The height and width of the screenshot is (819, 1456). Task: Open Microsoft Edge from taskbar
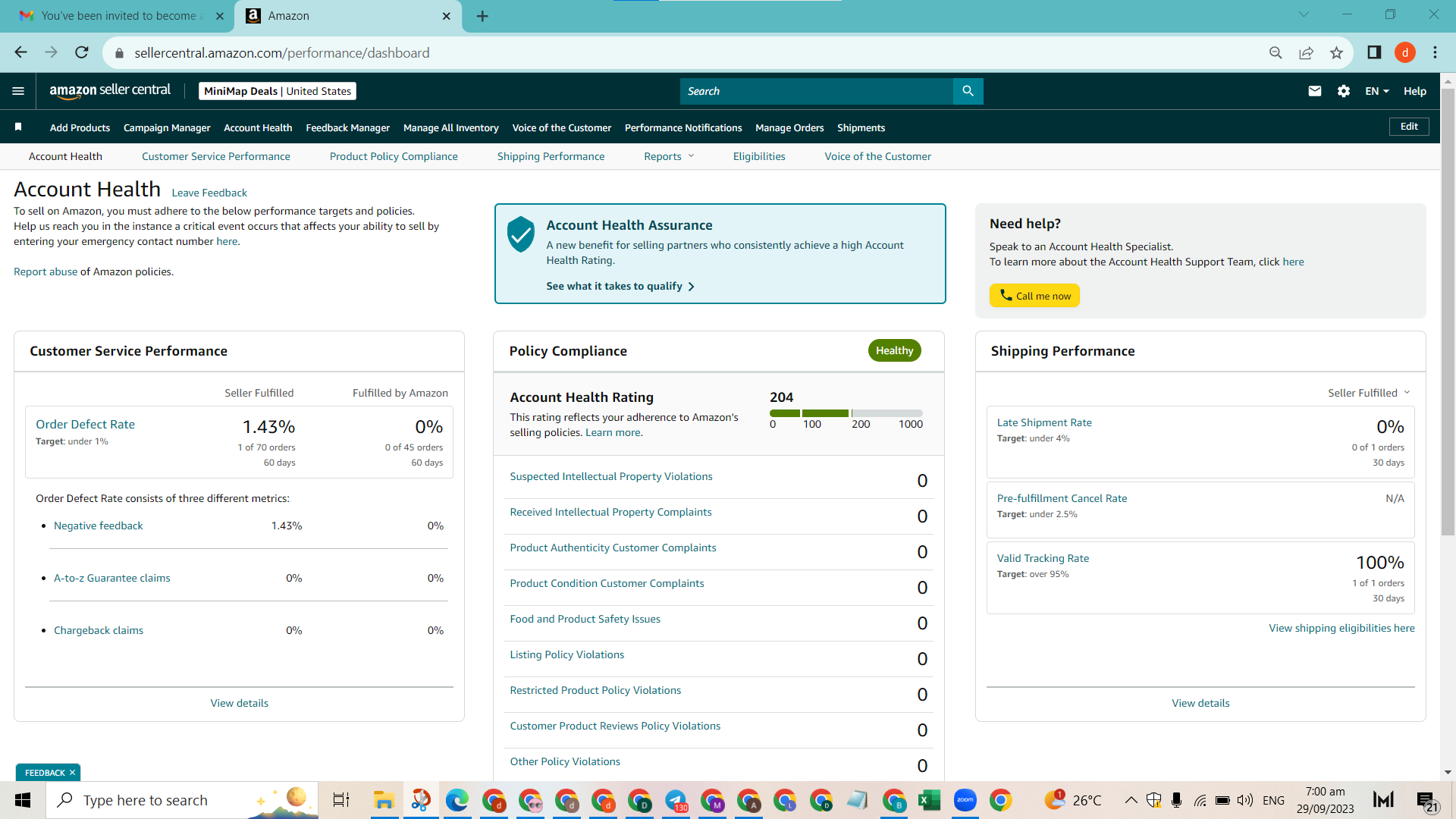pos(457,800)
